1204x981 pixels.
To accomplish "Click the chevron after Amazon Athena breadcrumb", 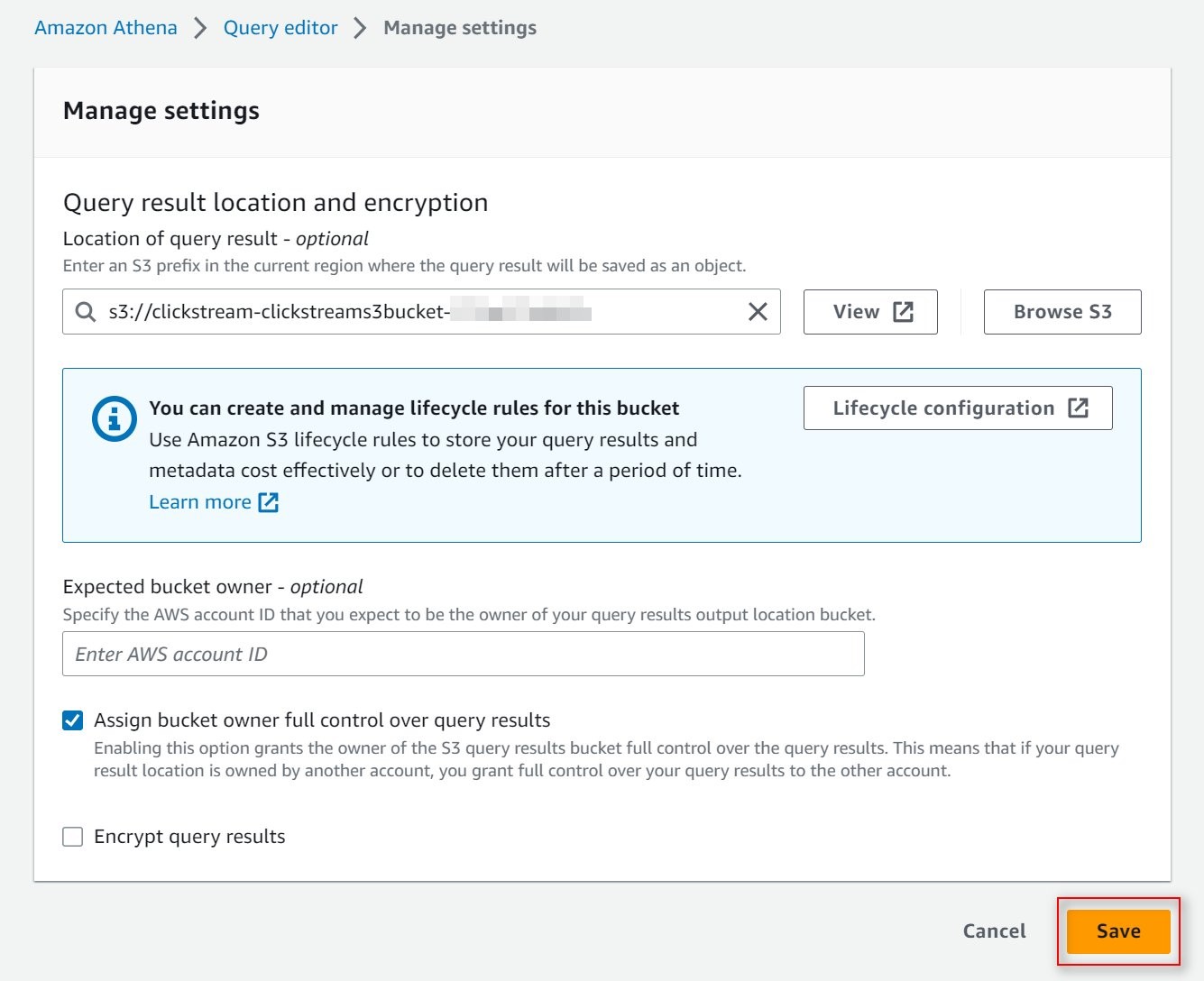I will [x=200, y=28].
